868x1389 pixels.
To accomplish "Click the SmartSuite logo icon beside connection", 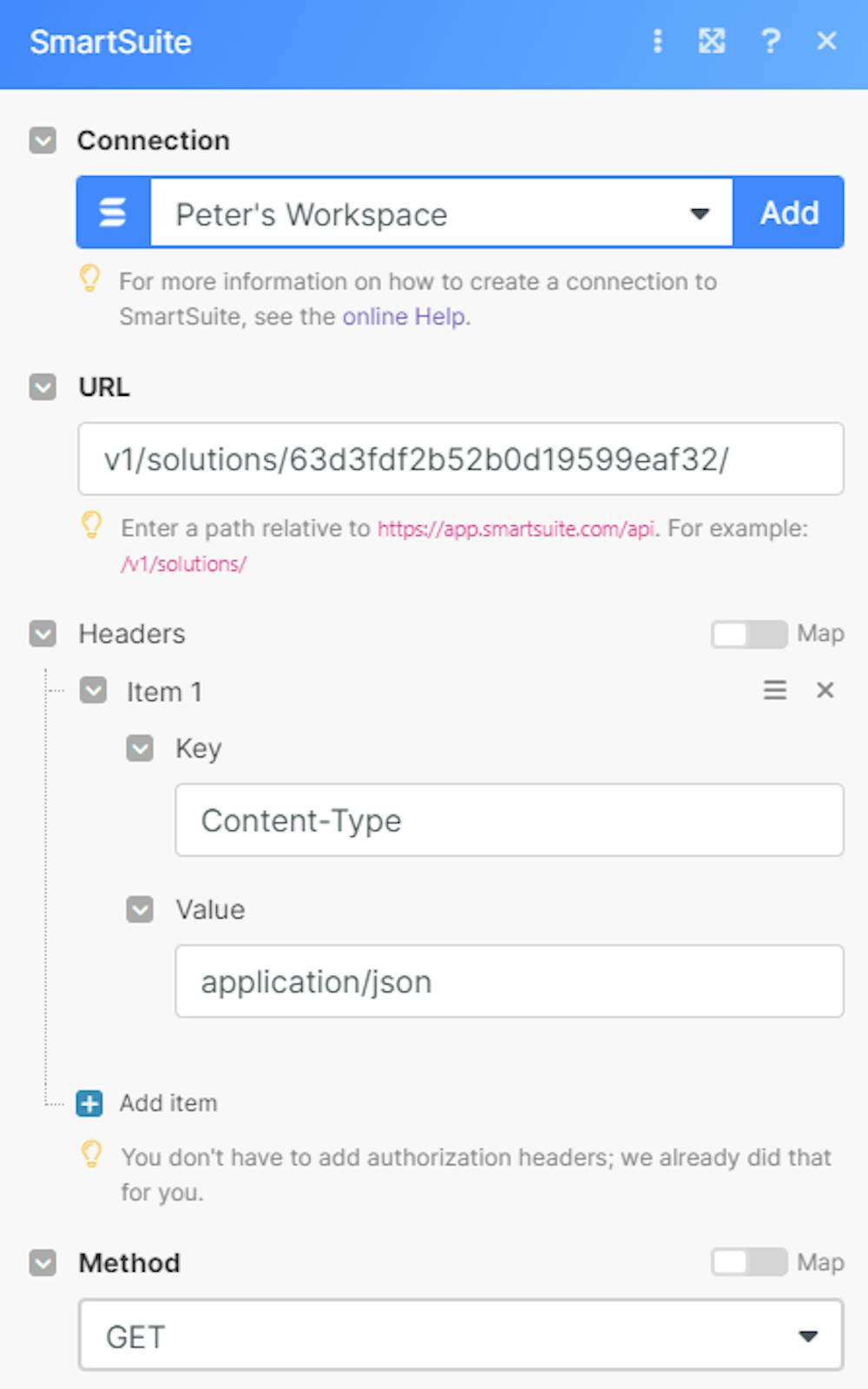I will (114, 213).
